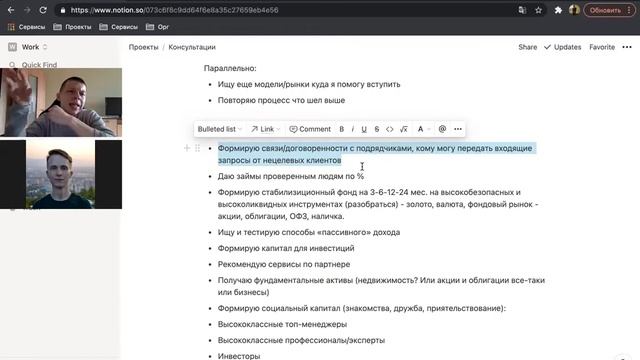The image size is (640, 360).
Task: Click the drag handle beside the selected bullet
Action: [198, 148]
